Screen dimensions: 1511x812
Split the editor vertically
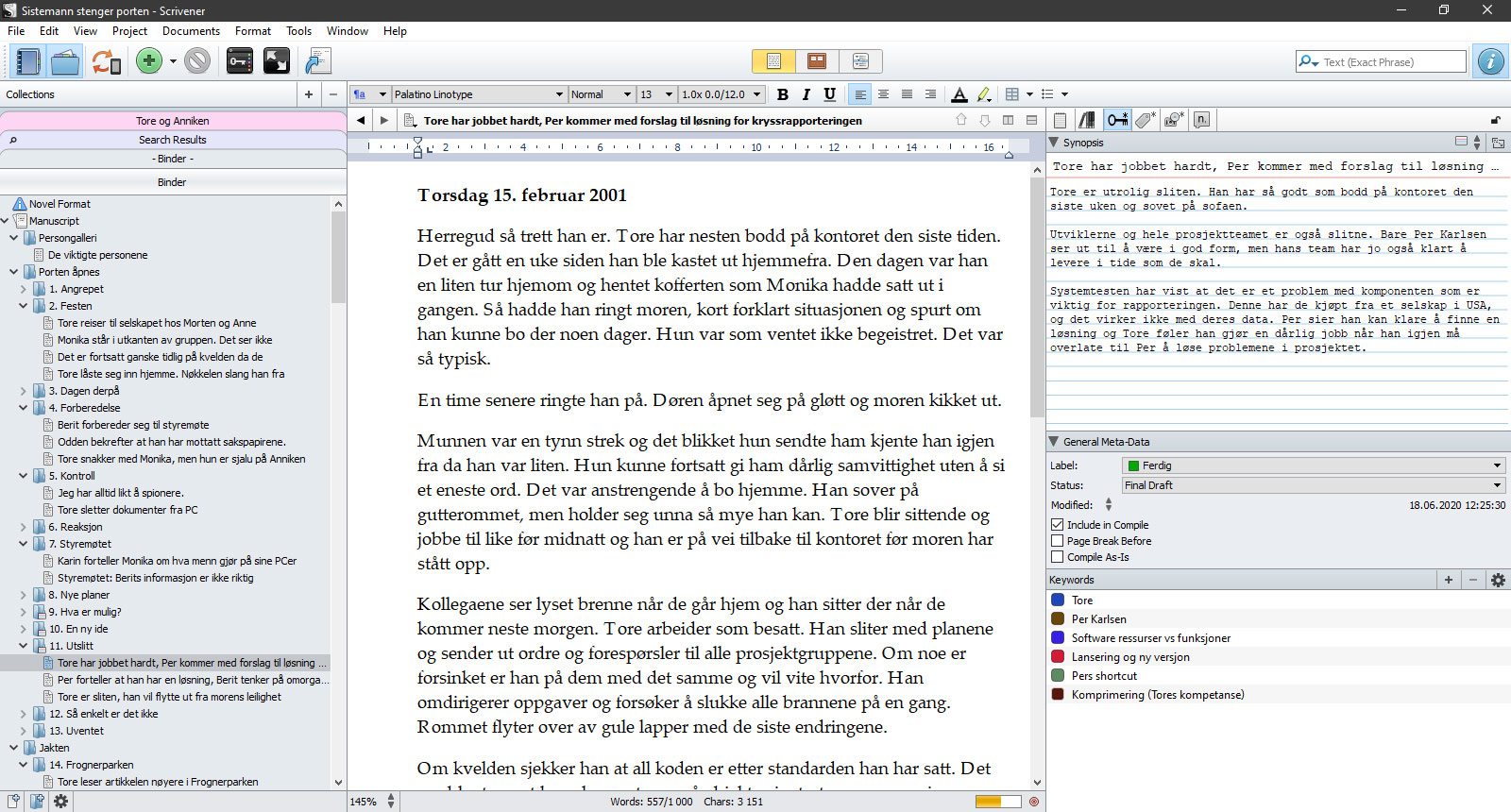click(1008, 120)
